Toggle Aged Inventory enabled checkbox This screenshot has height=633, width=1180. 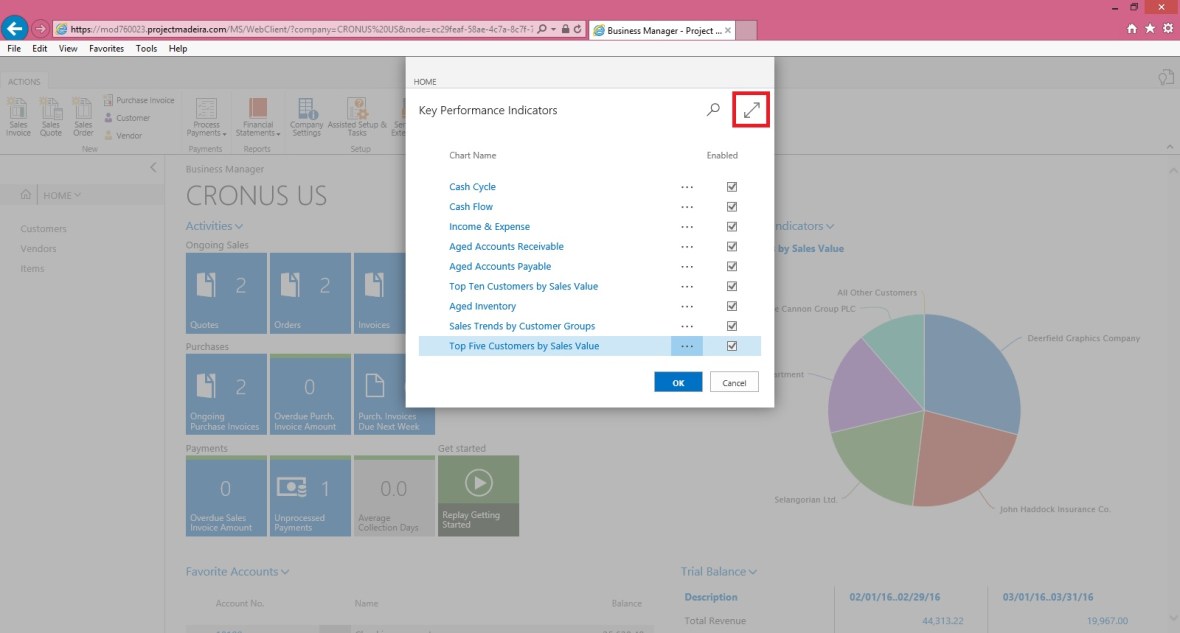732,307
